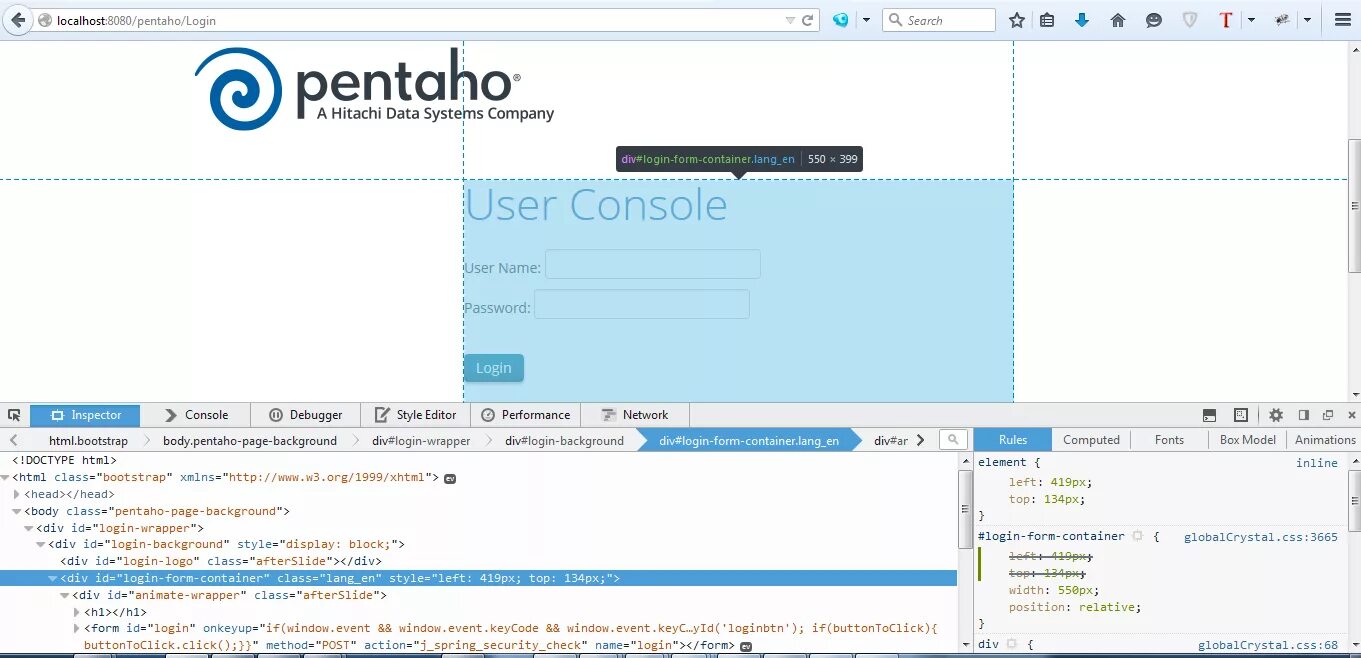
Task: Open the Style Editor tab
Action: click(415, 415)
